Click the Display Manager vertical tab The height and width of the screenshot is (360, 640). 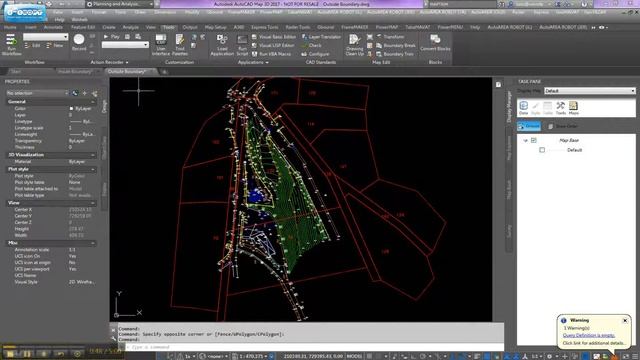pyautogui.click(x=509, y=106)
